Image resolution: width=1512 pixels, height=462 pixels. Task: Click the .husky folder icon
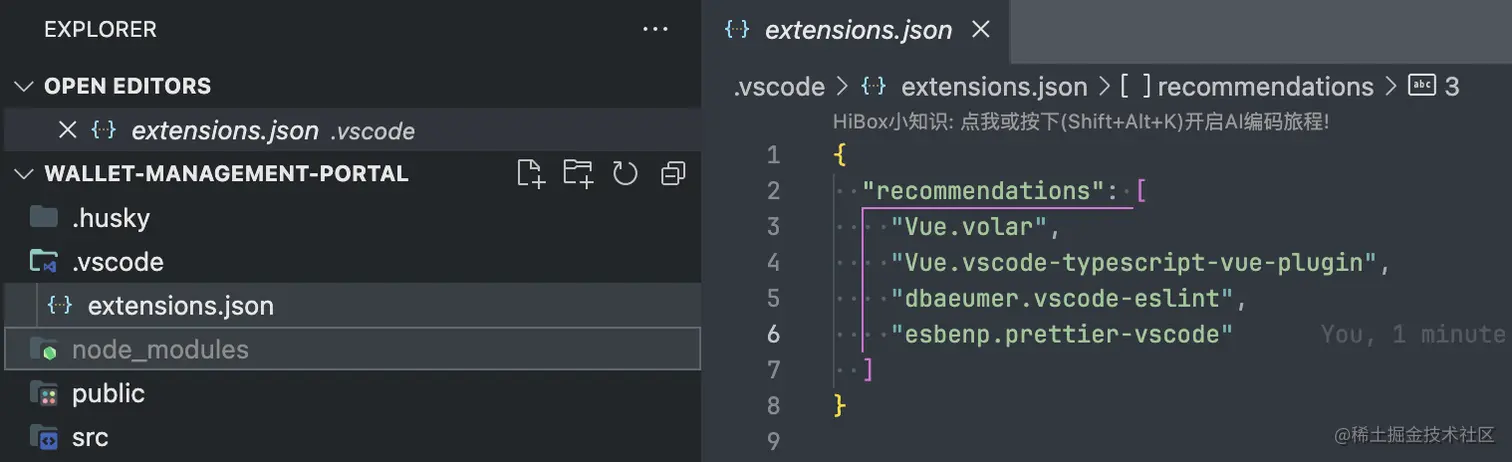coord(43,218)
